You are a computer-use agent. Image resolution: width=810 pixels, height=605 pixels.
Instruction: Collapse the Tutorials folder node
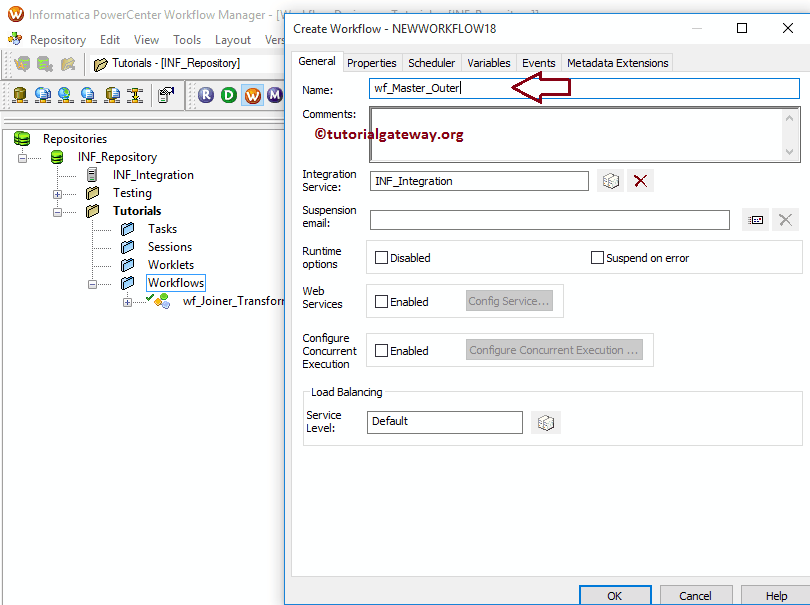click(x=57, y=212)
